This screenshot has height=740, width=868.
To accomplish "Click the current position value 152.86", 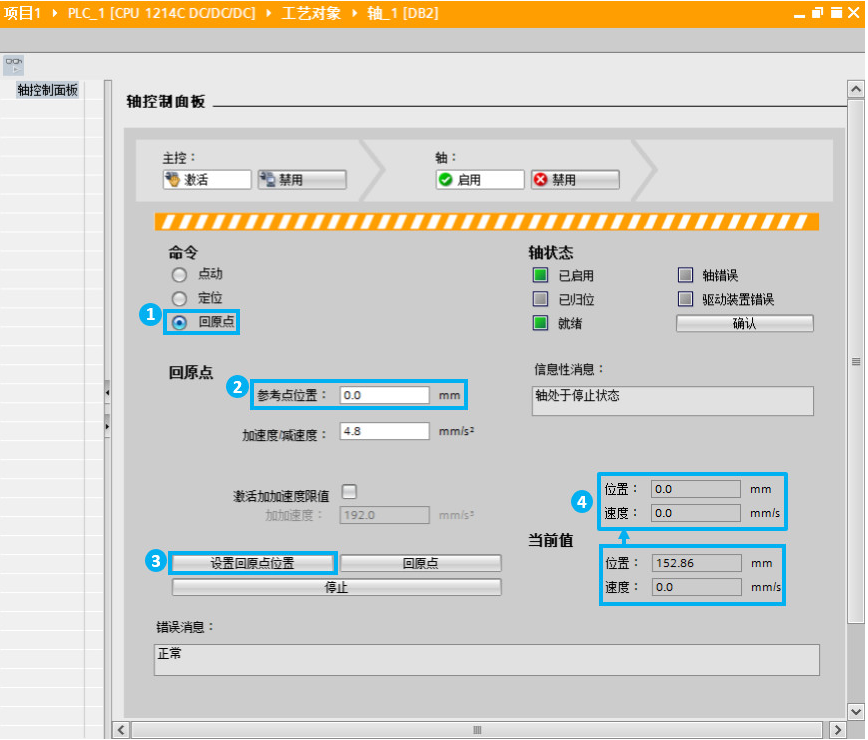I will coord(696,563).
